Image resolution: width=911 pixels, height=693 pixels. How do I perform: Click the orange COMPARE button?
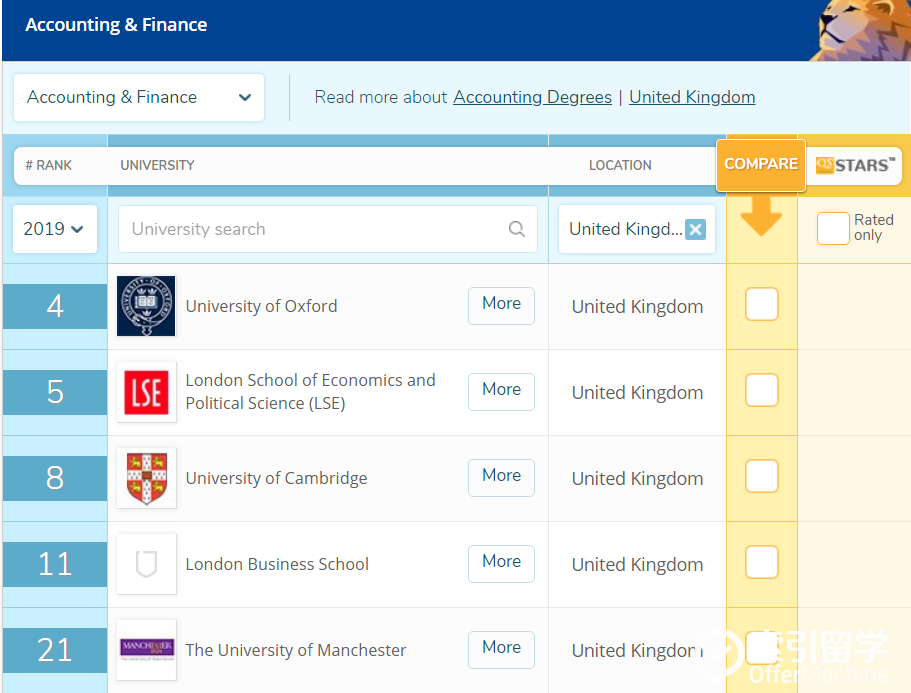[x=761, y=165]
